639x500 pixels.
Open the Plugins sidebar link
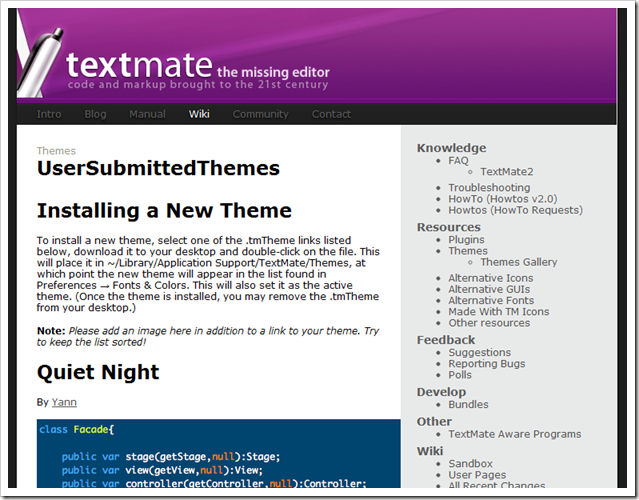coord(466,240)
